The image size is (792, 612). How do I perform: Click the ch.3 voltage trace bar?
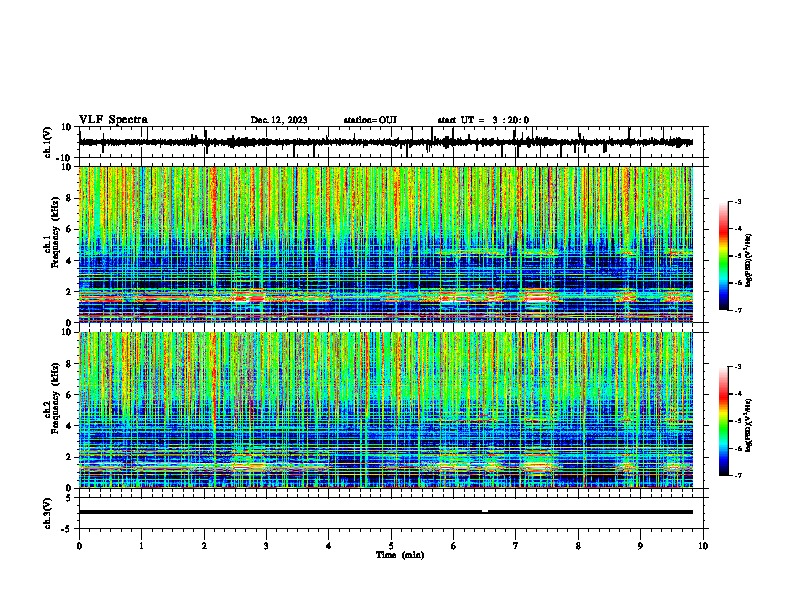[x=385, y=512]
